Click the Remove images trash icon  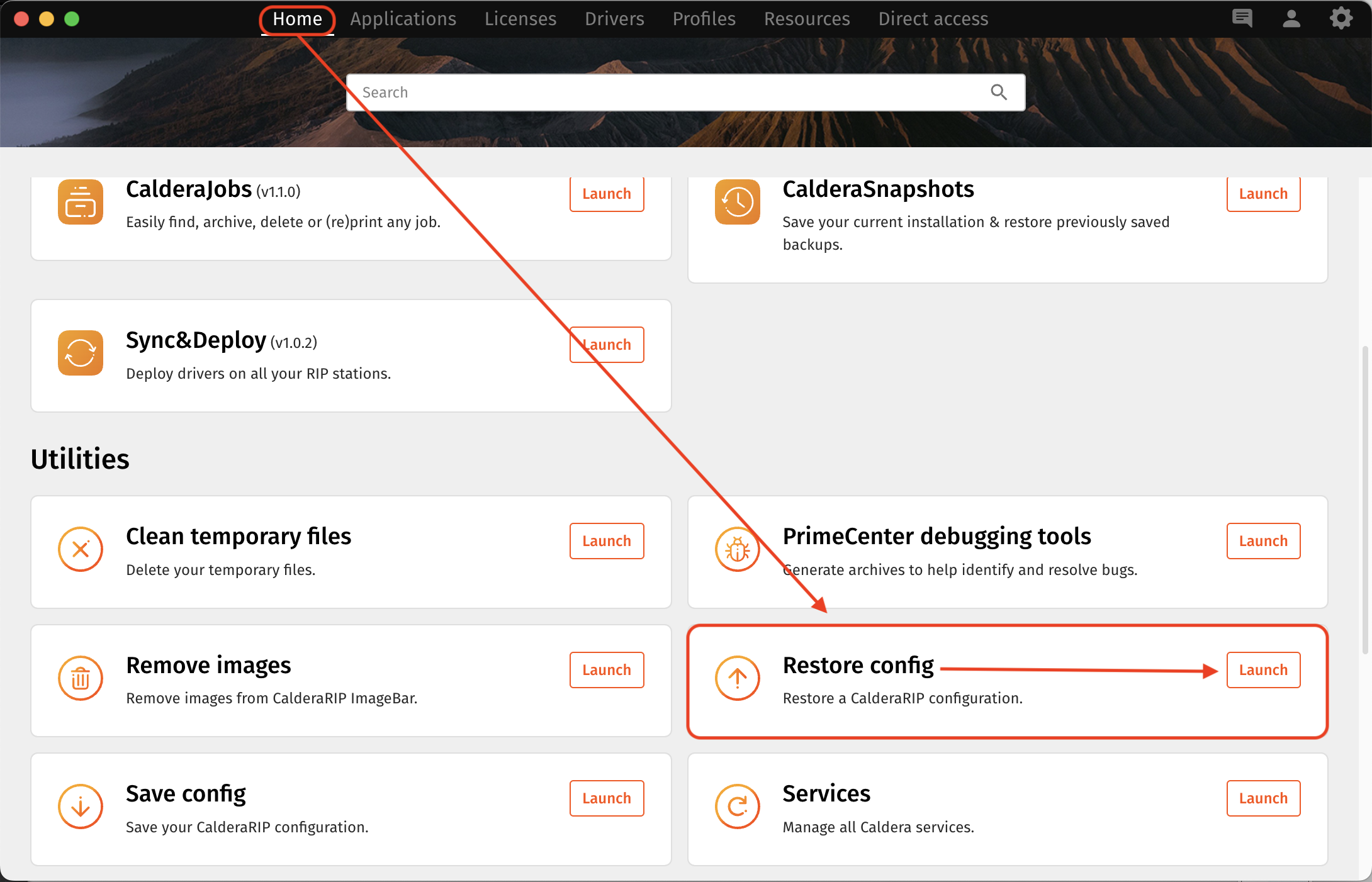(x=81, y=678)
